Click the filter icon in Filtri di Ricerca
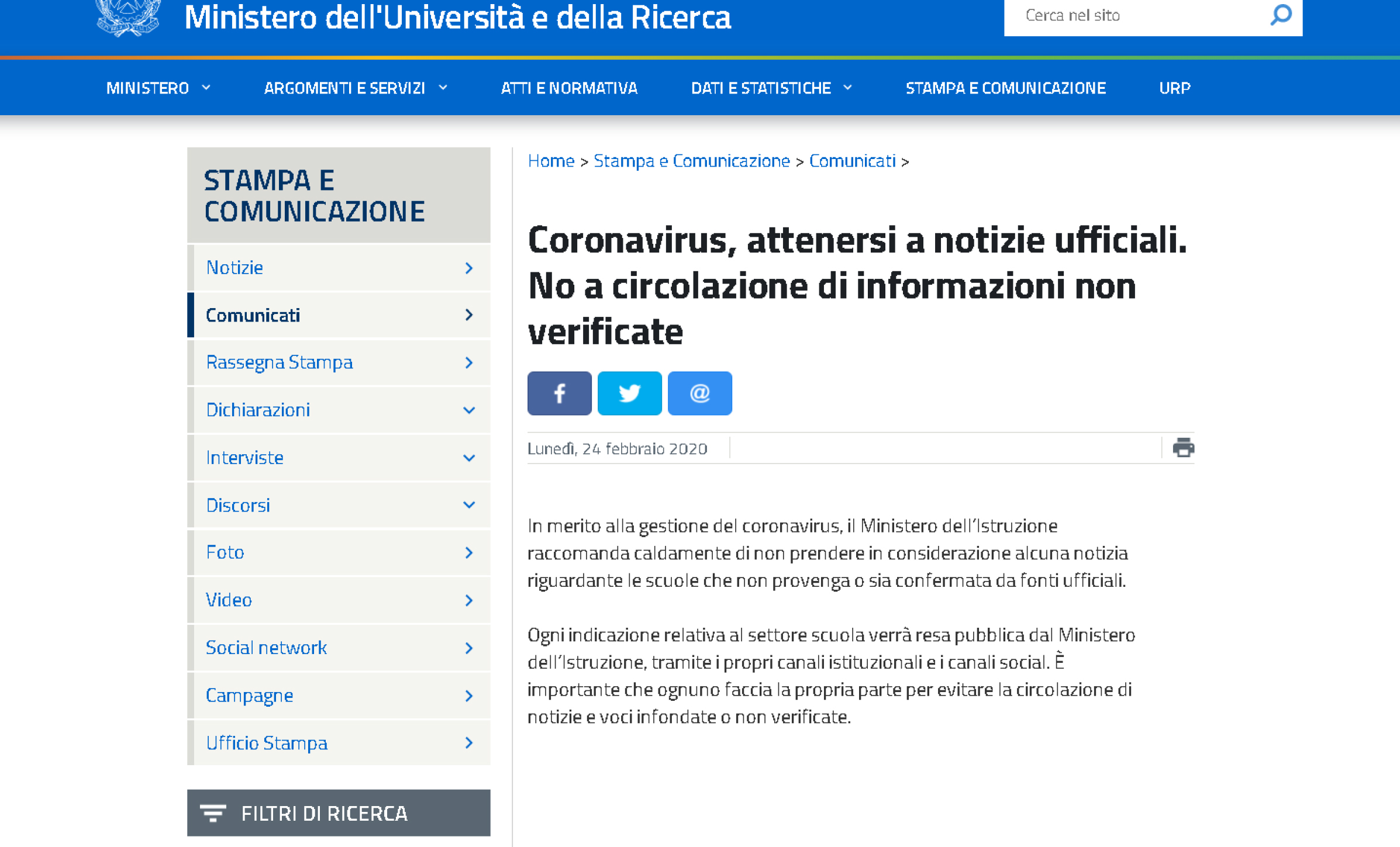Image resolution: width=1400 pixels, height=847 pixels. (213, 813)
